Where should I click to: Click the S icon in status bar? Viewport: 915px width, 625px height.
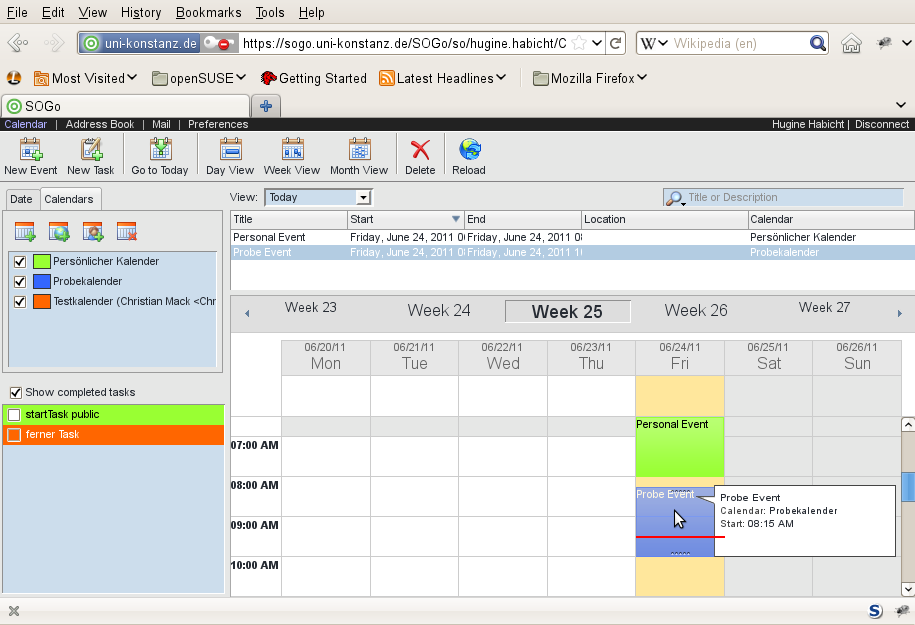click(x=875, y=611)
